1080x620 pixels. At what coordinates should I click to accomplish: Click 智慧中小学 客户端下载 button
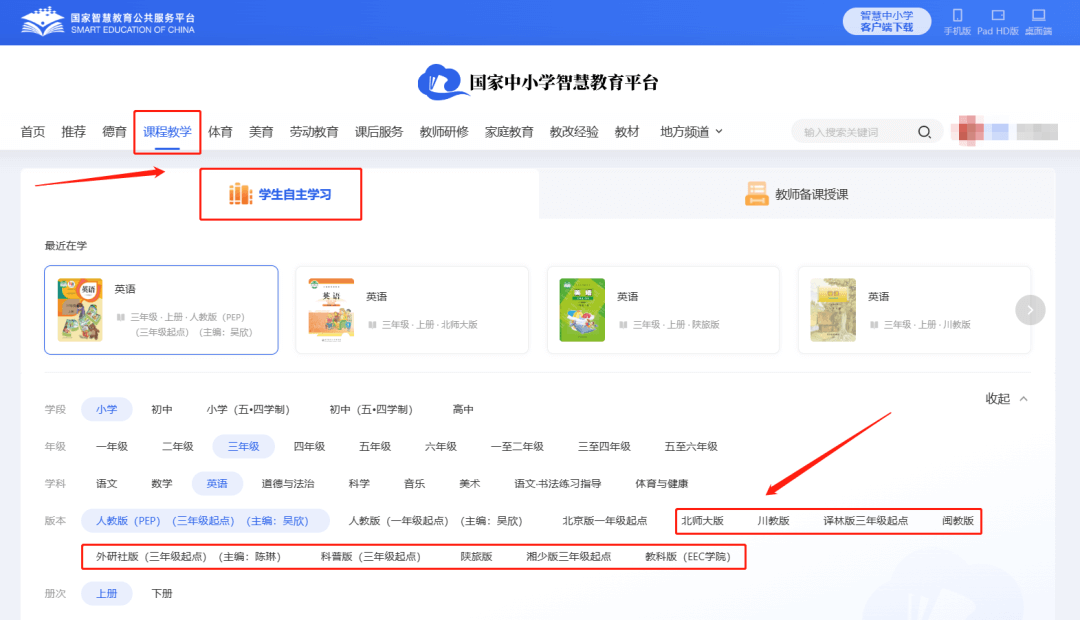click(887, 21)
